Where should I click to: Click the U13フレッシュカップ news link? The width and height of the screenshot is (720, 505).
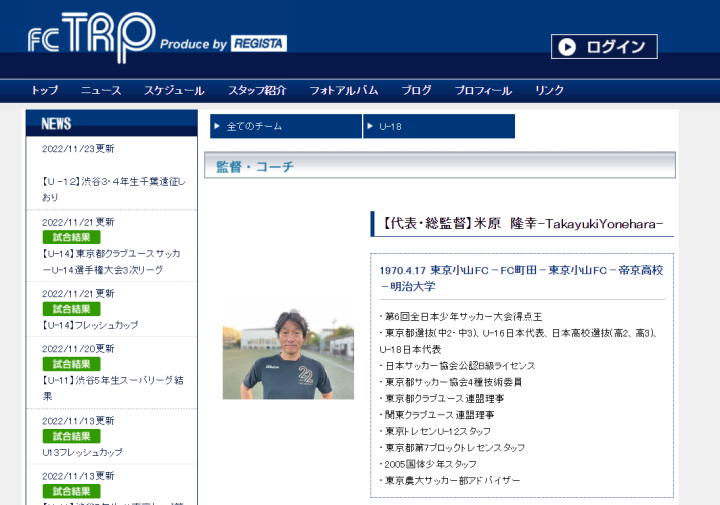pyautogui.click(x=83, y=452)
